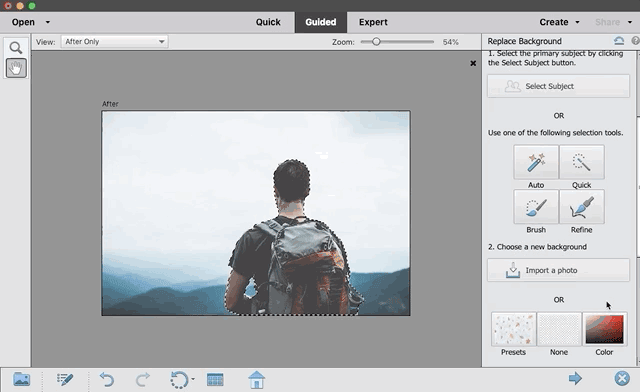This screenshot has height=392, width=640.
Task: Open help for Replace Background
Action: [x=636, y=41]
